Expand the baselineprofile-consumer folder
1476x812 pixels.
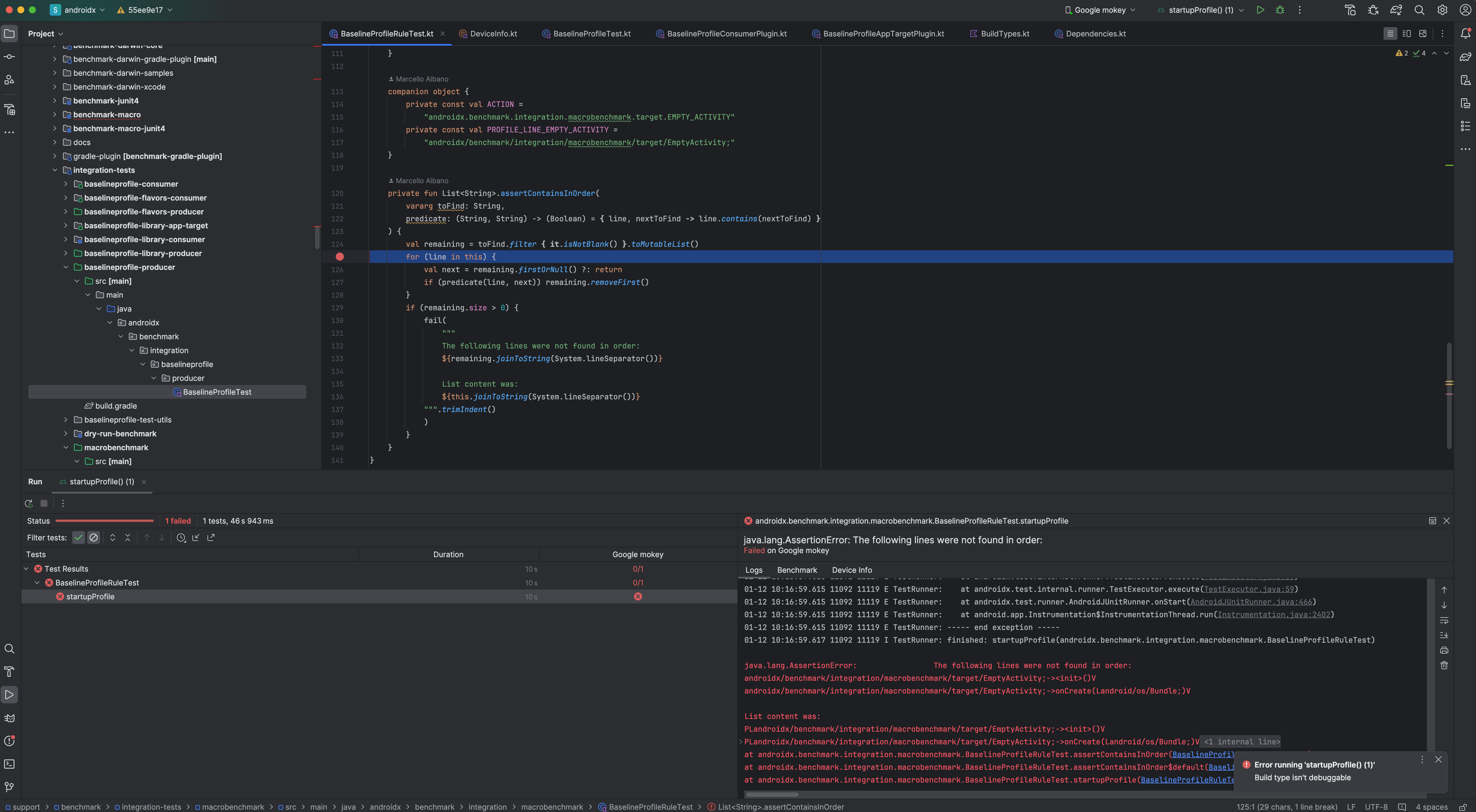65,184
